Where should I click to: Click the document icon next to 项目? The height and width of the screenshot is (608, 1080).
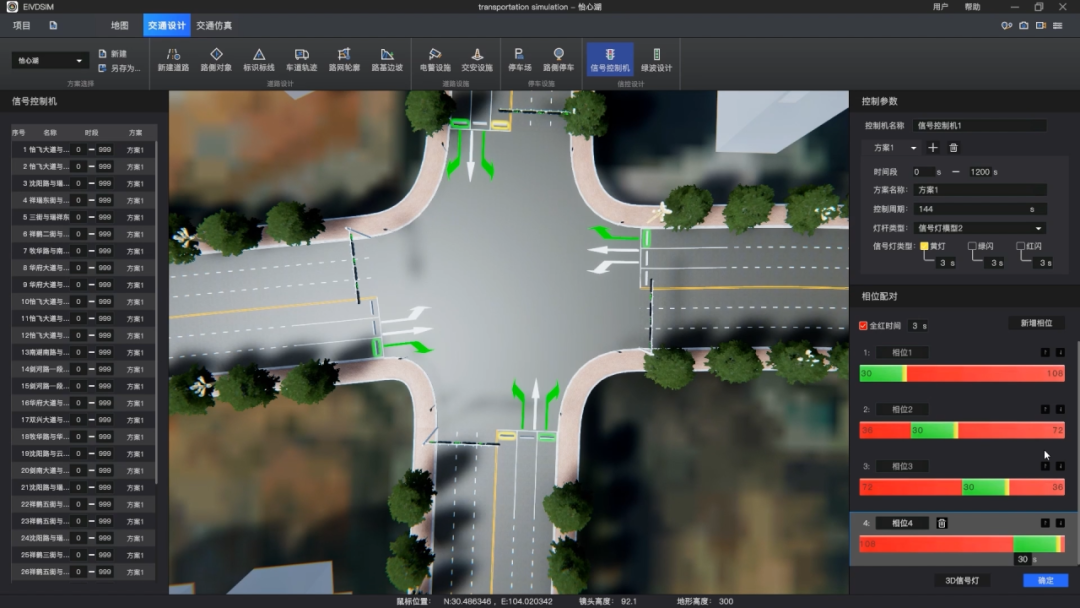click(53, 25)
